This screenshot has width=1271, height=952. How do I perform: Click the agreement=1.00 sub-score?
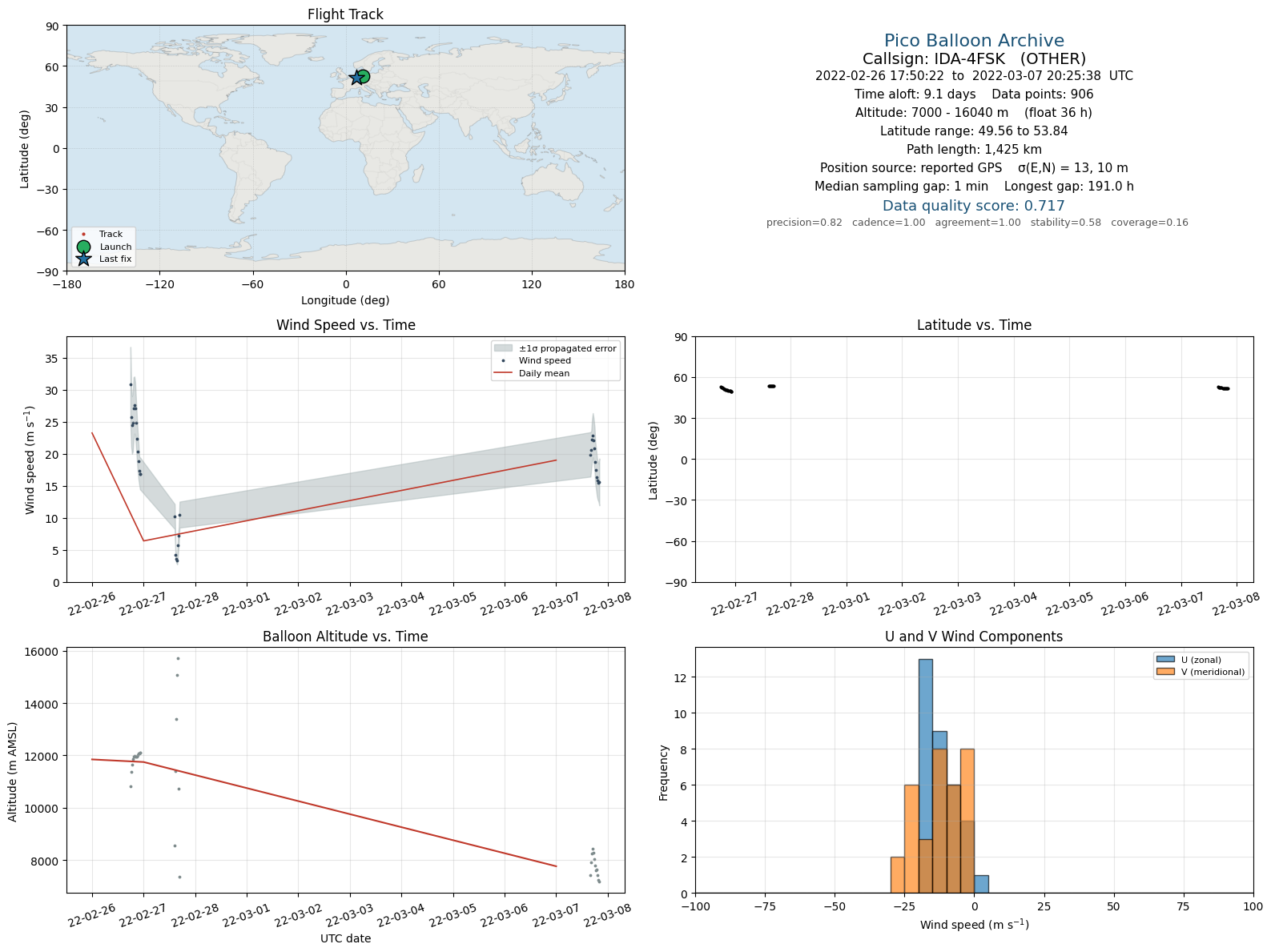(978, 223)
